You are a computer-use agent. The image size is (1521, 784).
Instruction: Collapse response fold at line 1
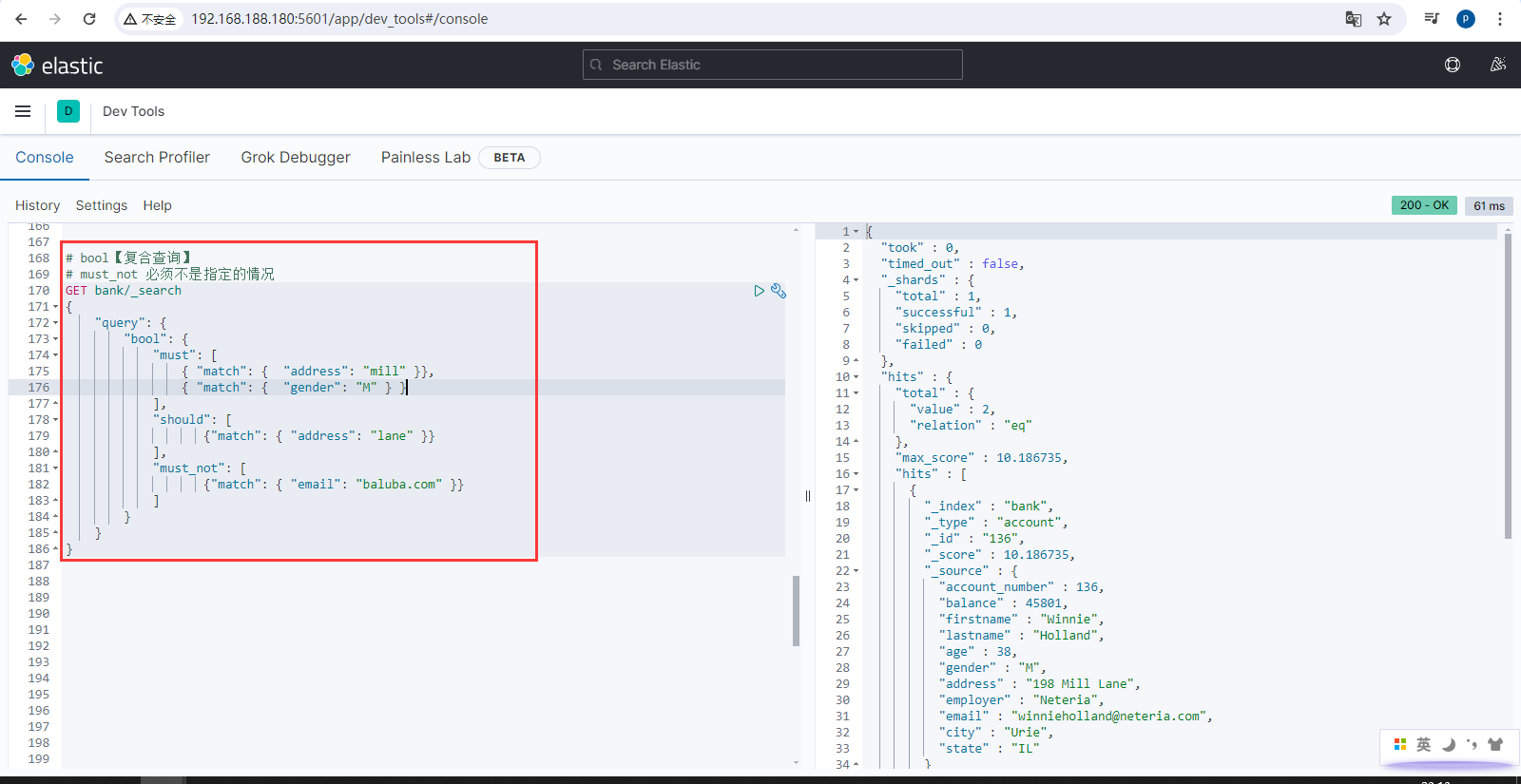tap(856, 232)
